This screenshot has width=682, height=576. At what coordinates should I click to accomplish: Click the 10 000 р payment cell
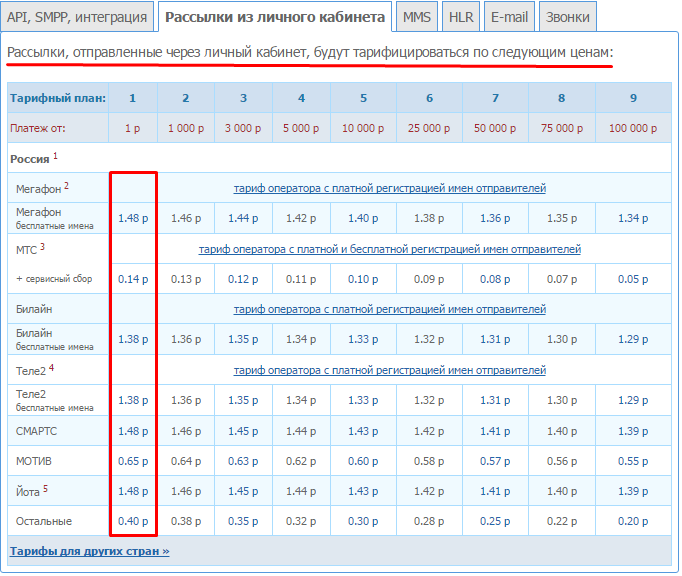tap(363, 128)
